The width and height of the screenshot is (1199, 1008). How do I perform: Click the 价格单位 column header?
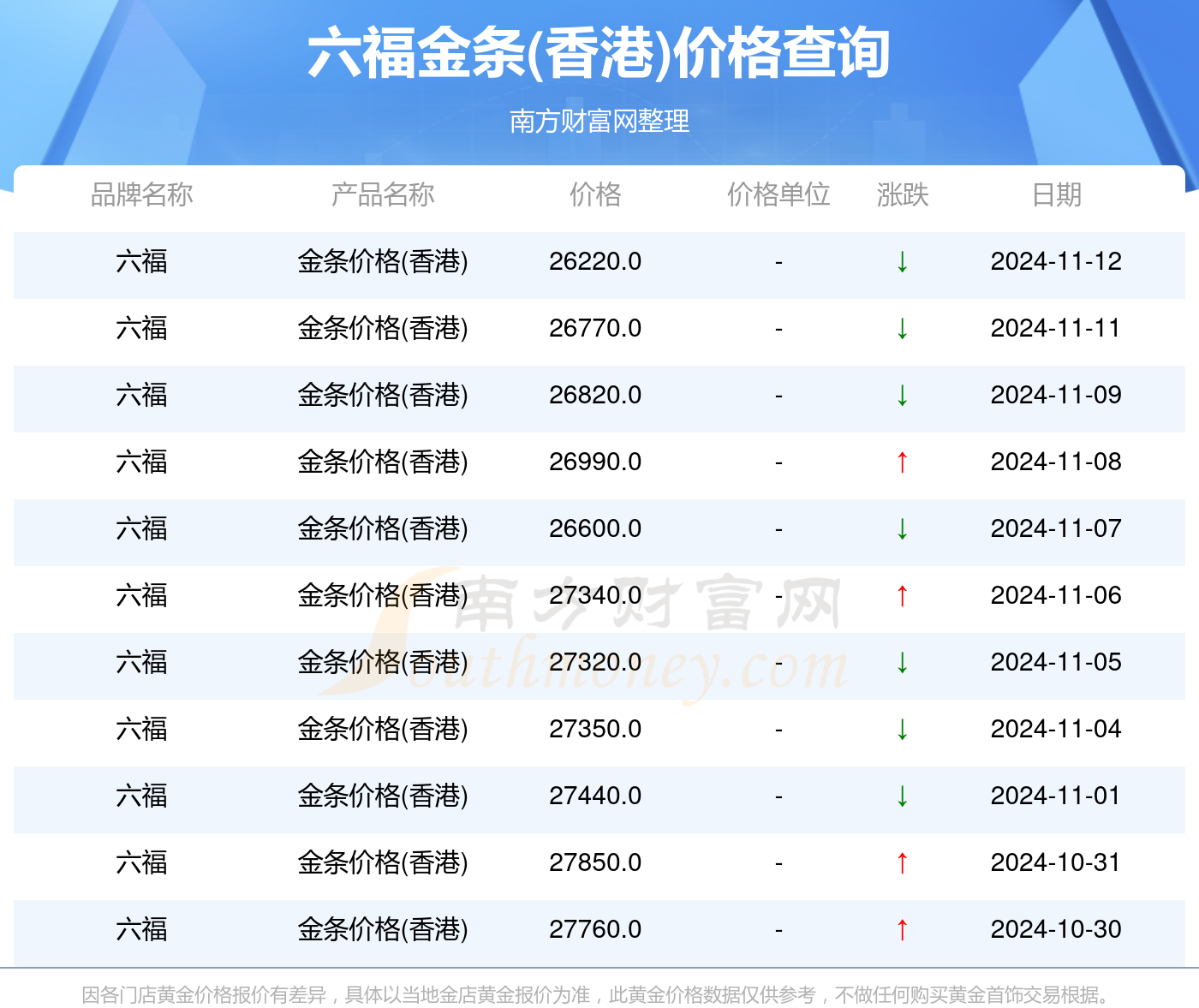[778, 194]
